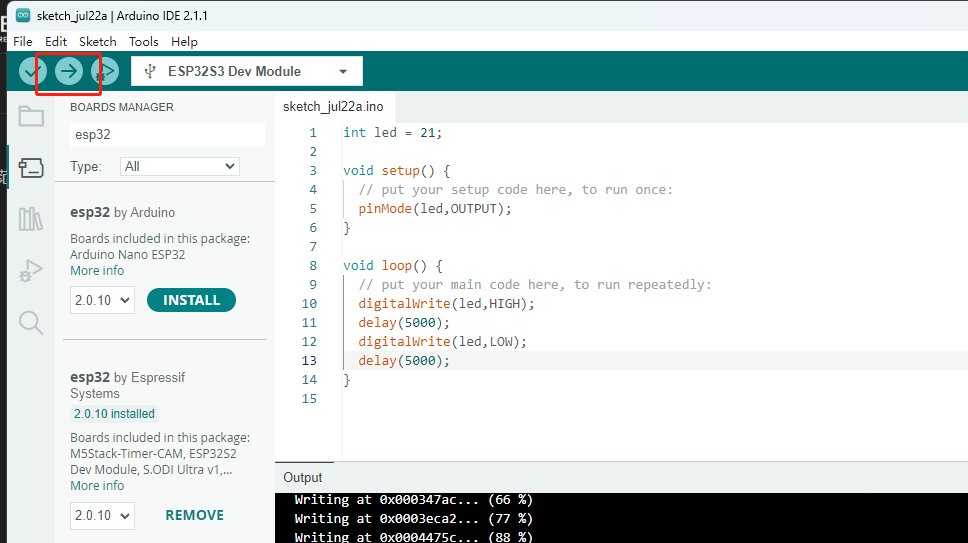Open the Type filter dropdown set to All
The width and height of the screenshot is (968, 543).
[x=180, y=167]
